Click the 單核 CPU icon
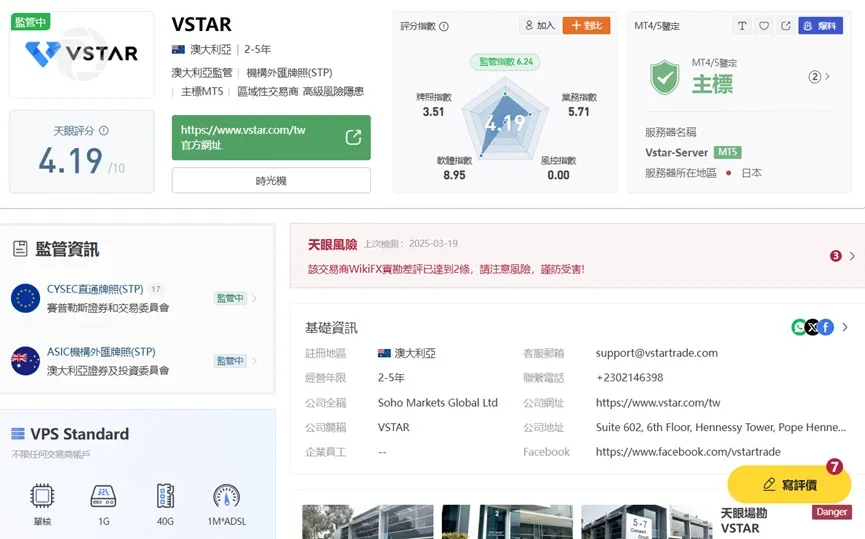865x539 pixels. pos(42,495)
